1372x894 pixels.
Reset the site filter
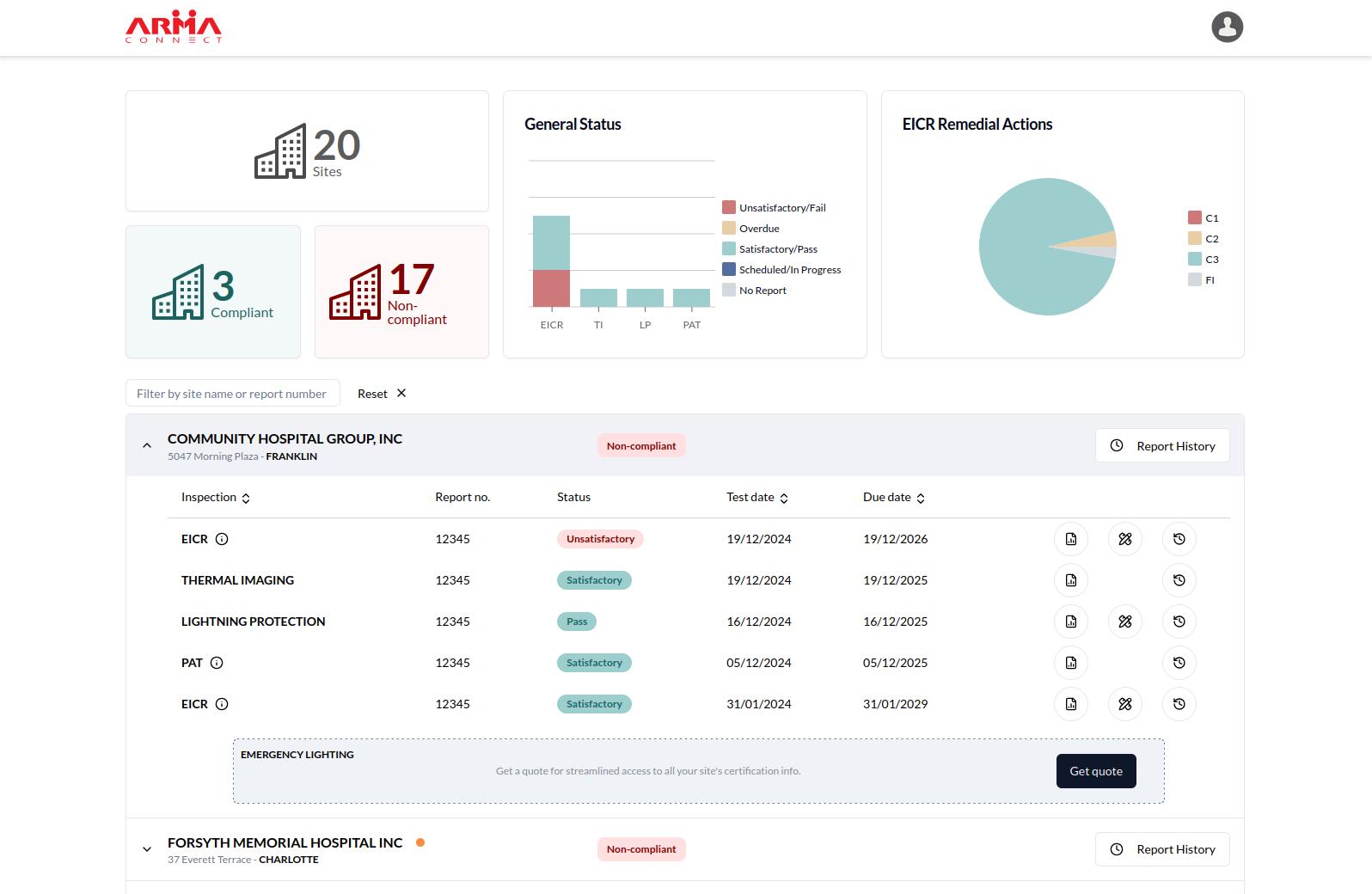click(382, 393)
